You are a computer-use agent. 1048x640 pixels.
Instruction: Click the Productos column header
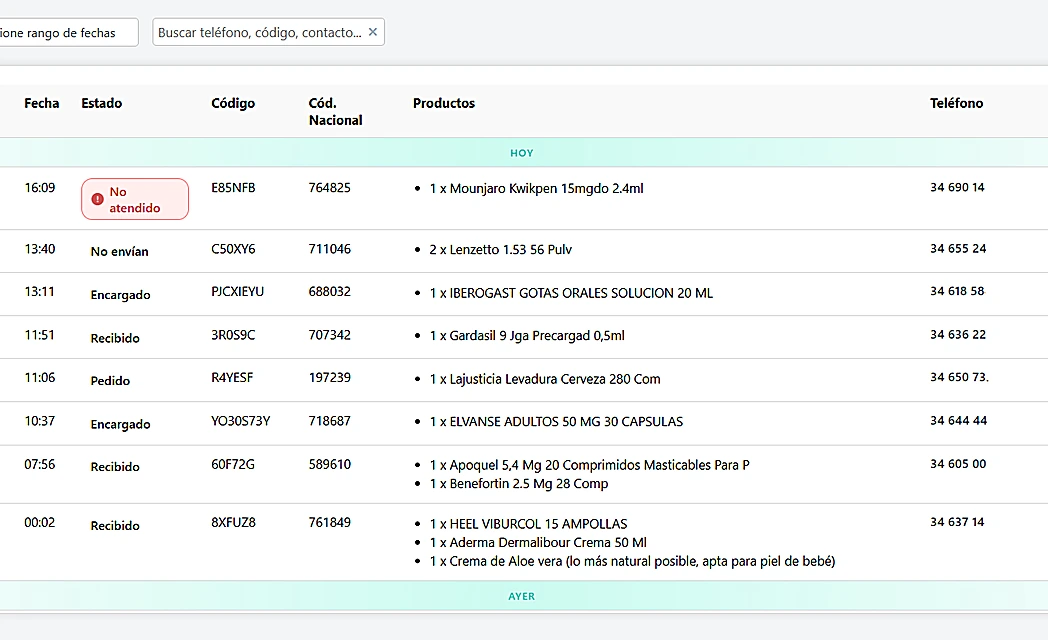click(x=443, y=103)
